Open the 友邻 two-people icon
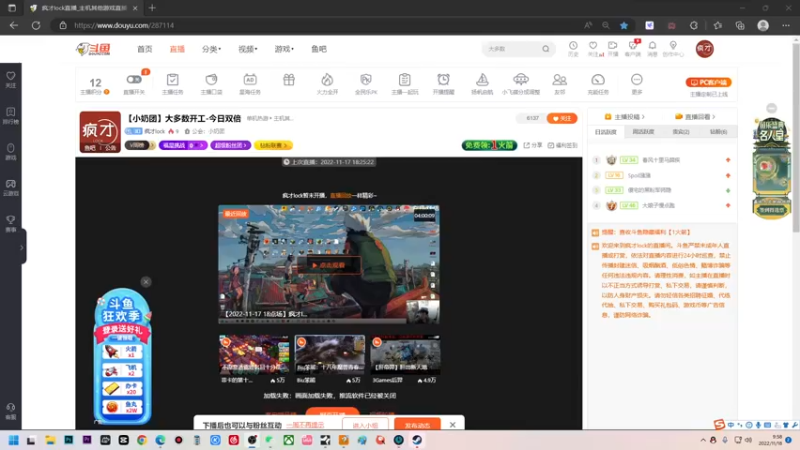The image size is (800, 450). tap(560, 80)
